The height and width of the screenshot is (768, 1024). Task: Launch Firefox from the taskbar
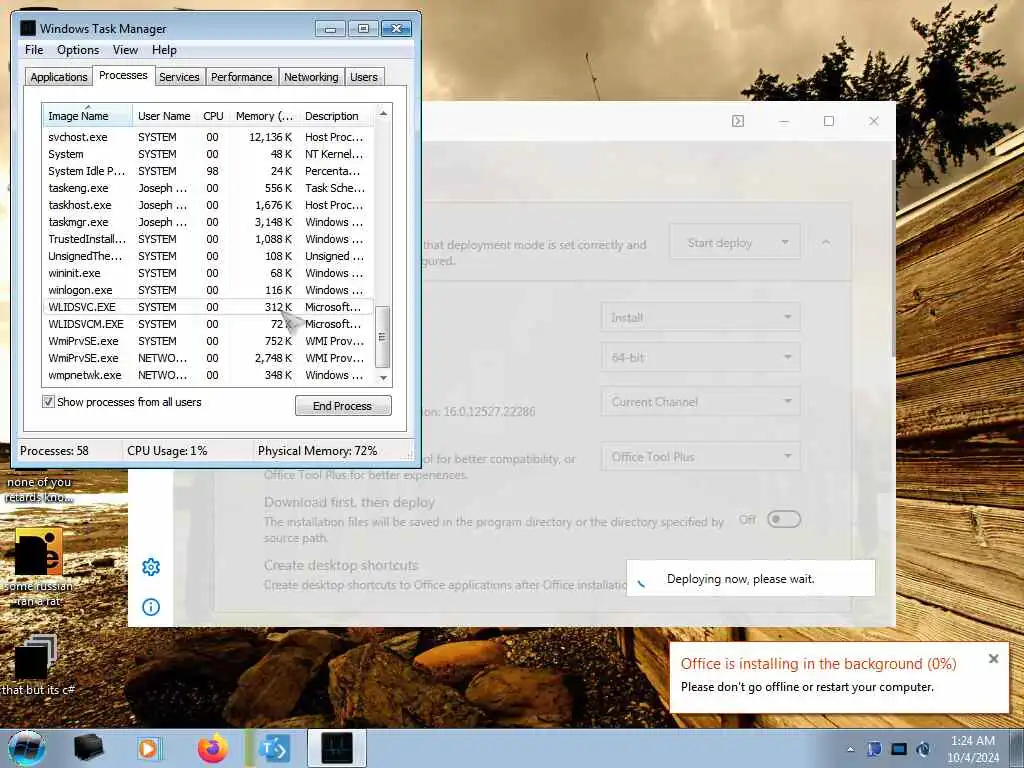click(213, 748)
